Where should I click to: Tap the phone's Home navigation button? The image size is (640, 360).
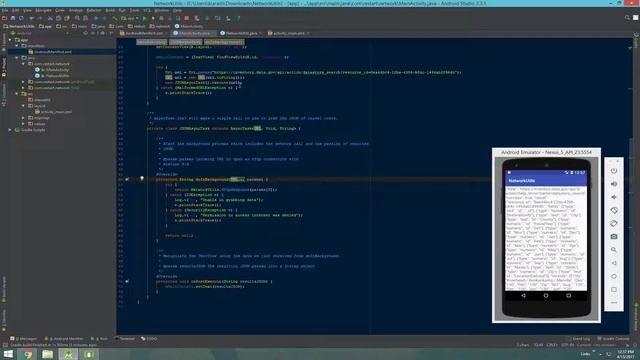point(546,296)
